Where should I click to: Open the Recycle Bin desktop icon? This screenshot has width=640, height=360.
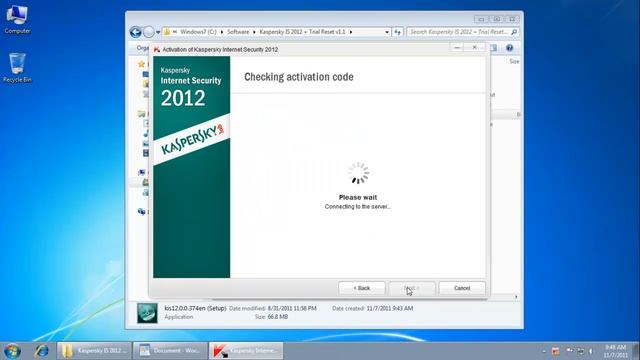point(17,68)
